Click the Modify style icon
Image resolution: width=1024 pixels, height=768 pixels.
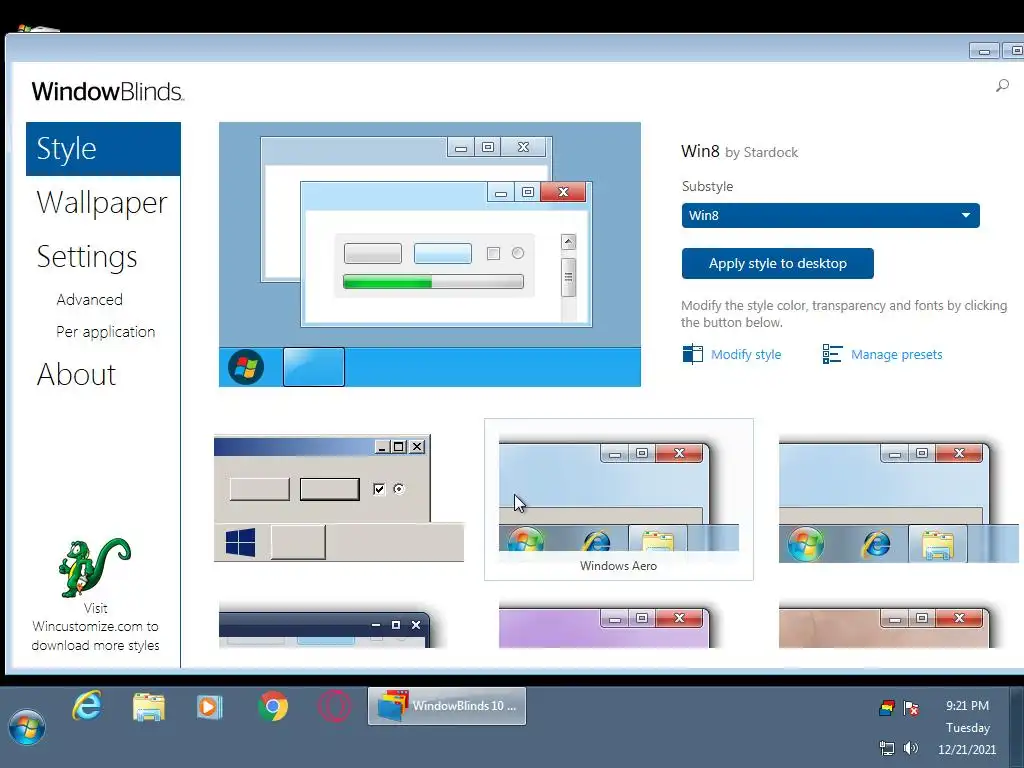coord(692,354)
